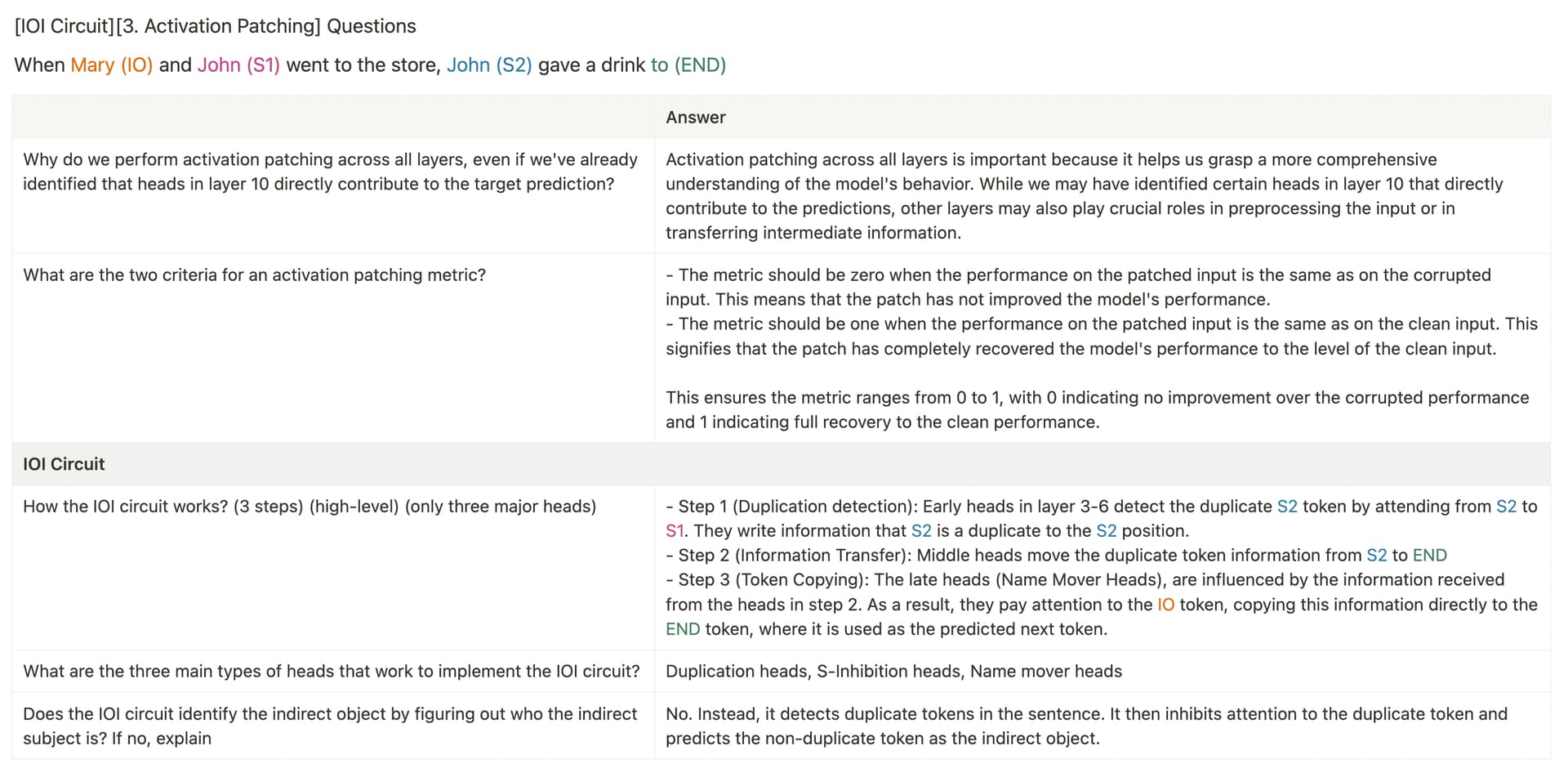This screenshot has height=777, width=1568.
Task: Click the paragraph 'This ensures the metric ranges from 0 to 1'
Action: [x=1098, y=410]
